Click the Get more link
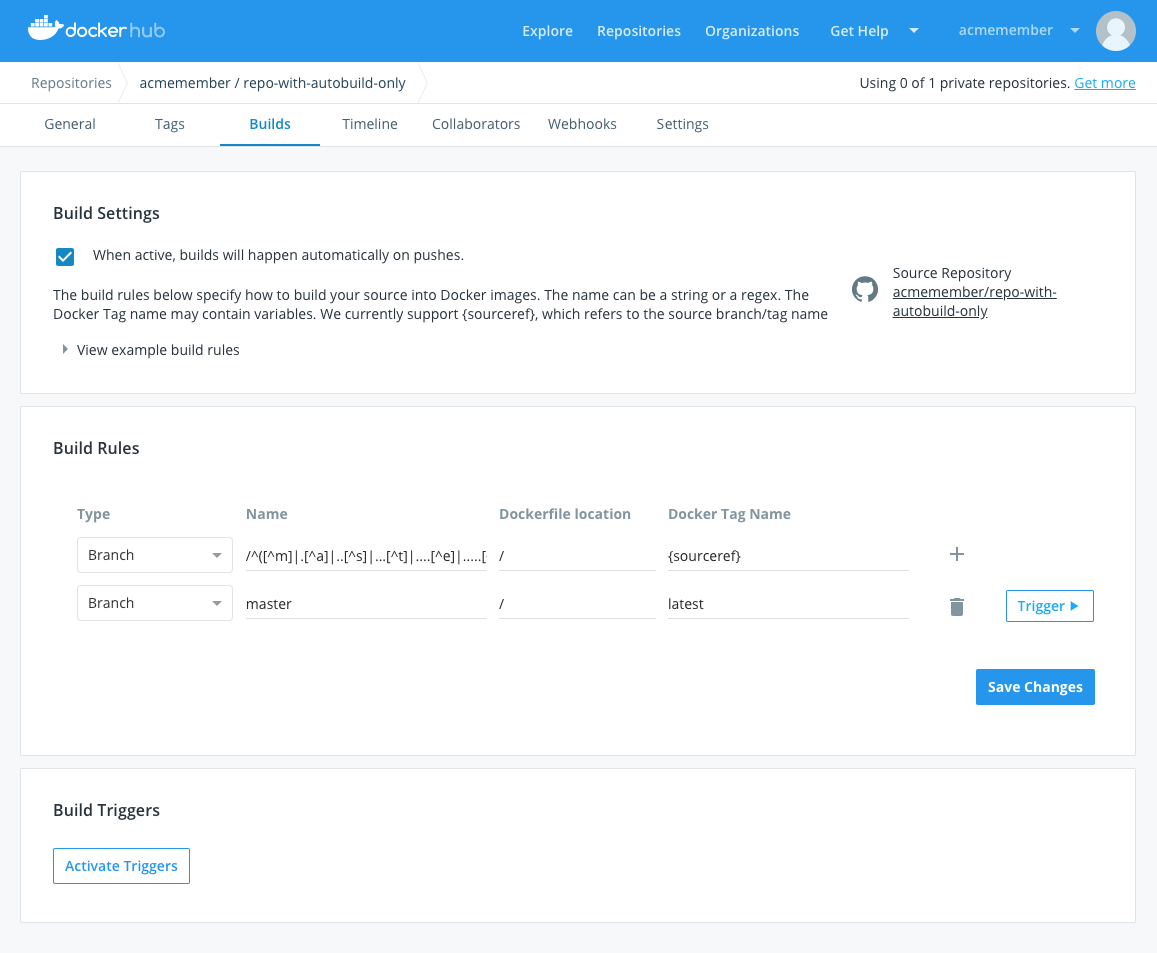This screenshot has height=953, width=1157. [1104, 83]
